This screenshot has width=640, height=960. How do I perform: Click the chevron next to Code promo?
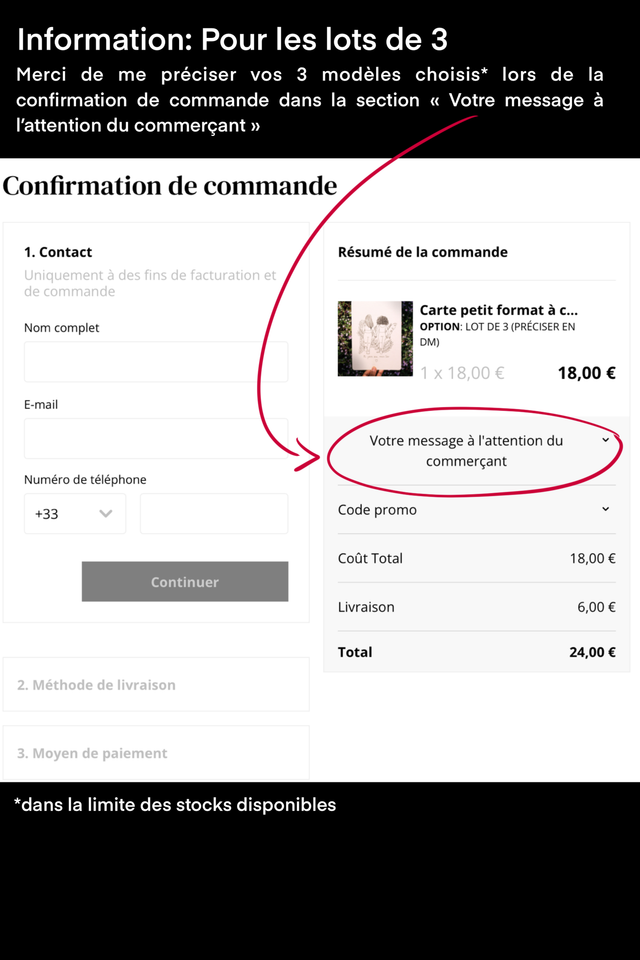[x=605, y=510]
